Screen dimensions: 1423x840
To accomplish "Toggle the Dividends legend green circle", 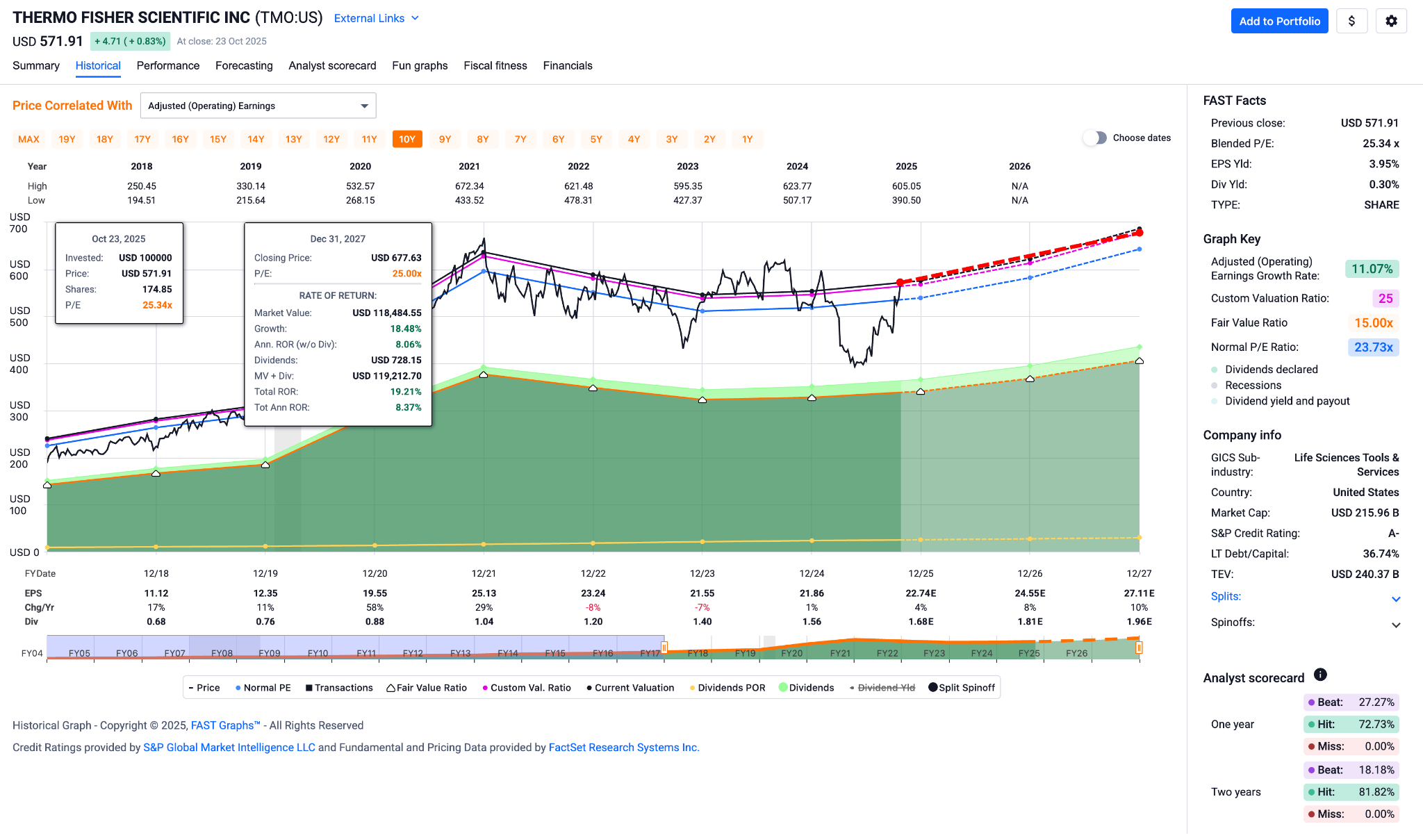I will tap(783, 688).
